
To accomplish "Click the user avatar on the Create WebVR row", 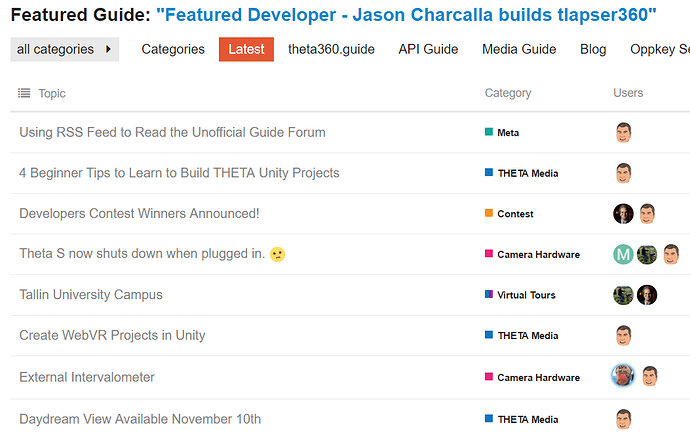I will (624, 335).
